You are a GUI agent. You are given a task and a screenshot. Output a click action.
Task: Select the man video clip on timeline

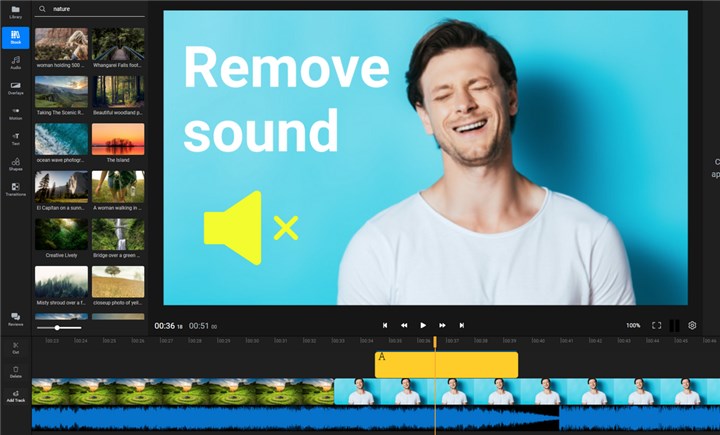527,391
